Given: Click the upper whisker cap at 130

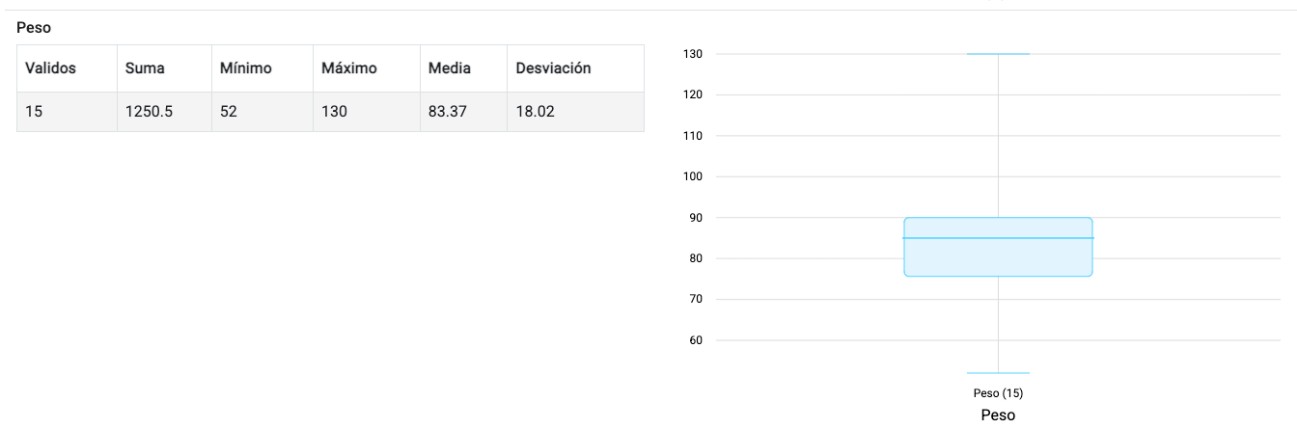Looking at the screenshot, I should point(998,54).
